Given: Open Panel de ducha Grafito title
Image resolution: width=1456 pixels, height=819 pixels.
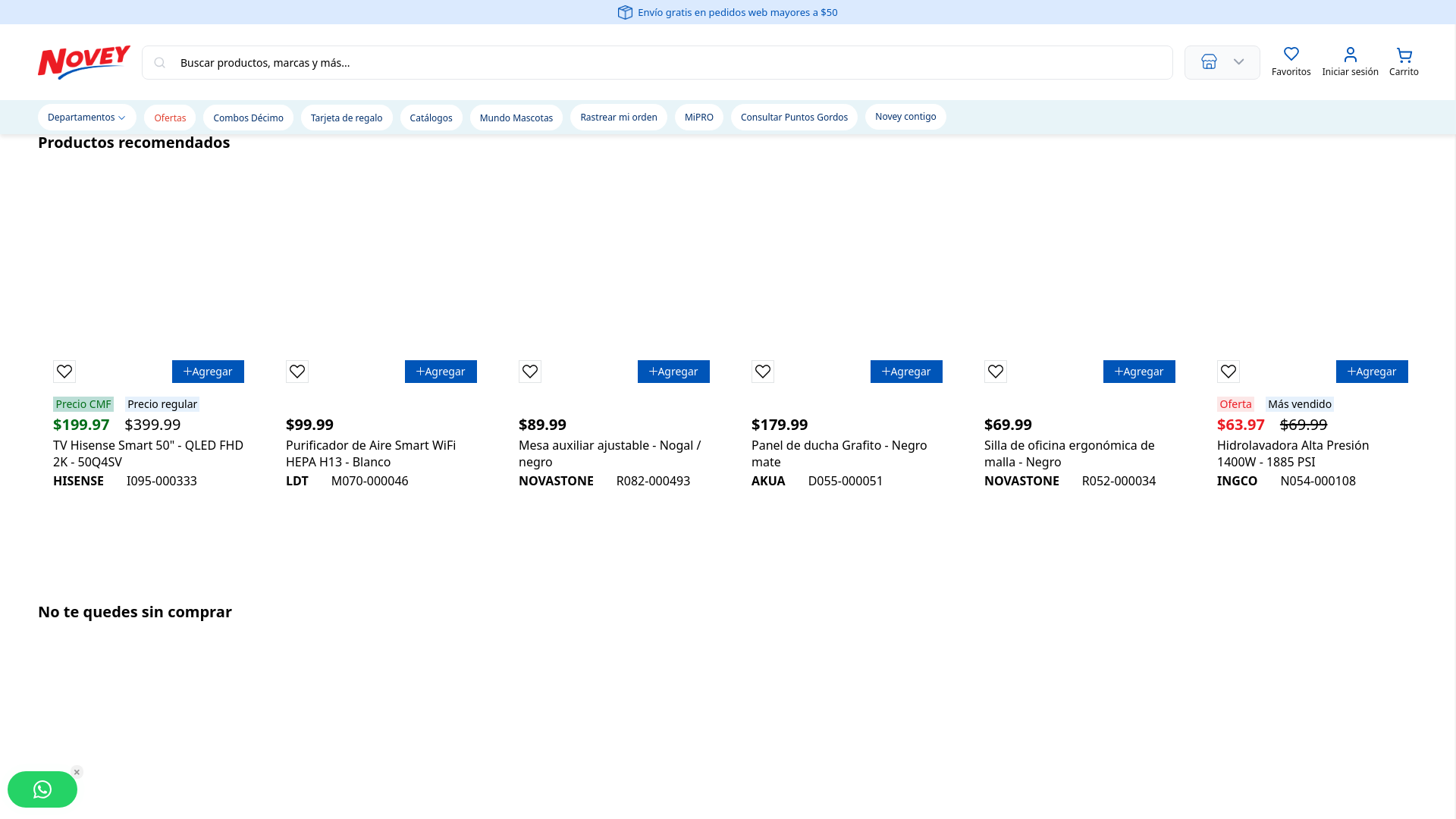Looking at the screenshot, I should 839,453.
